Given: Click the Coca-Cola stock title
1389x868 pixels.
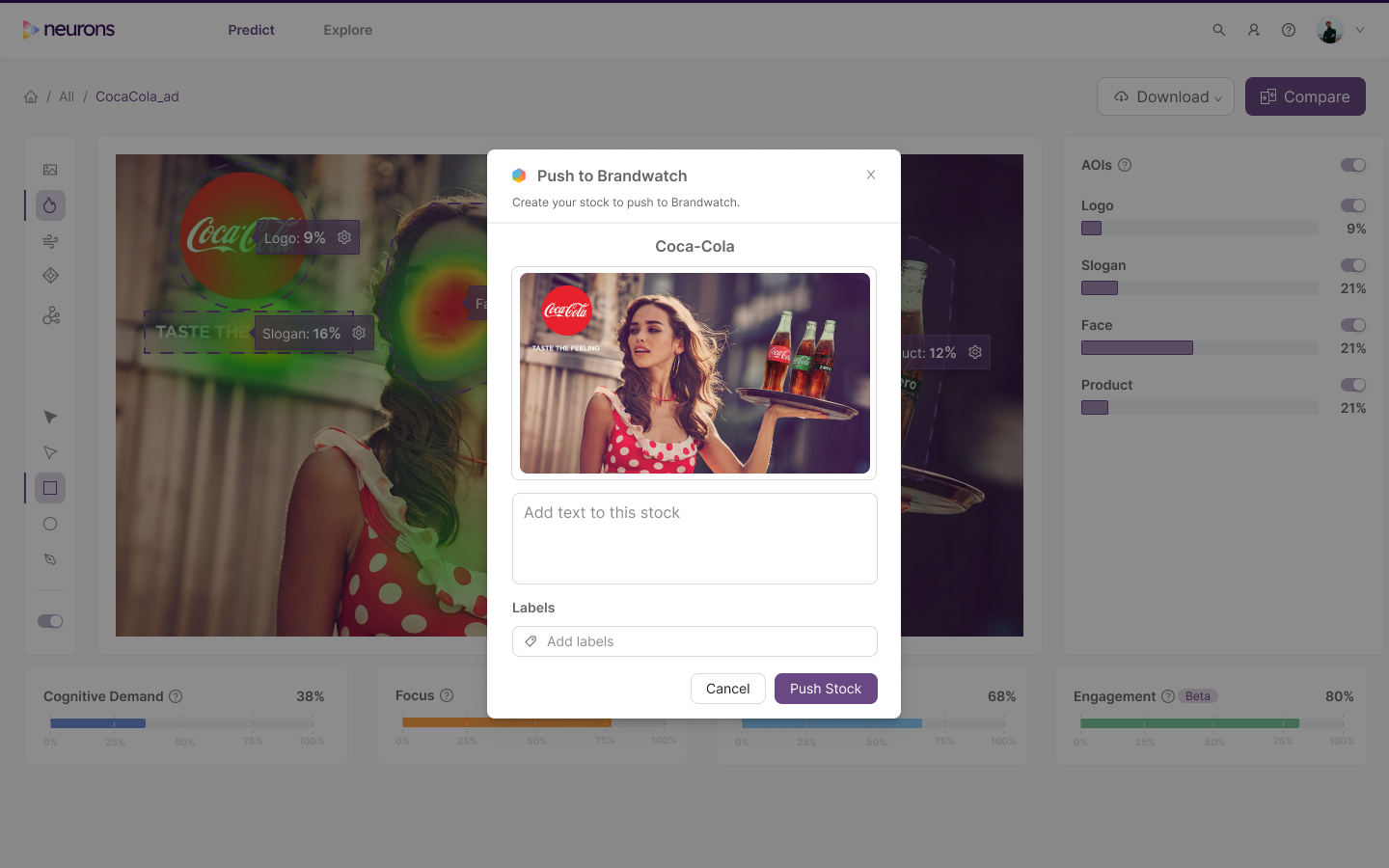Looking at the screenshot, I should click(694, 246).
